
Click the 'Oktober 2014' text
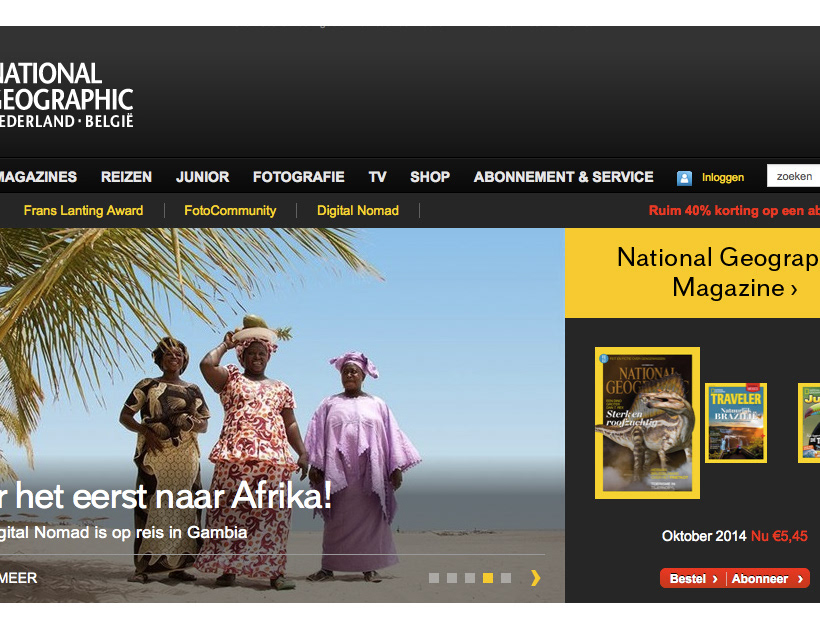(704, 536)
